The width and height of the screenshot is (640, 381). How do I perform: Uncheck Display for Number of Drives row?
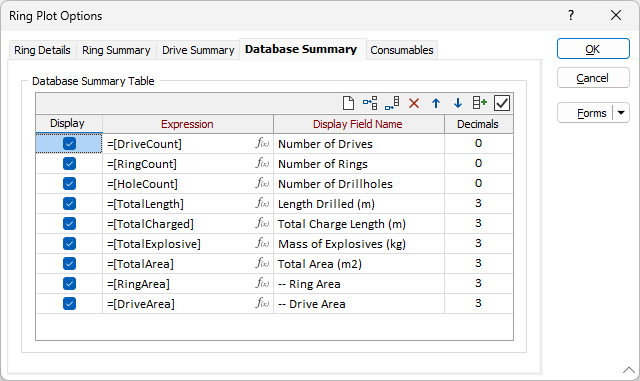tap(69, 143)
